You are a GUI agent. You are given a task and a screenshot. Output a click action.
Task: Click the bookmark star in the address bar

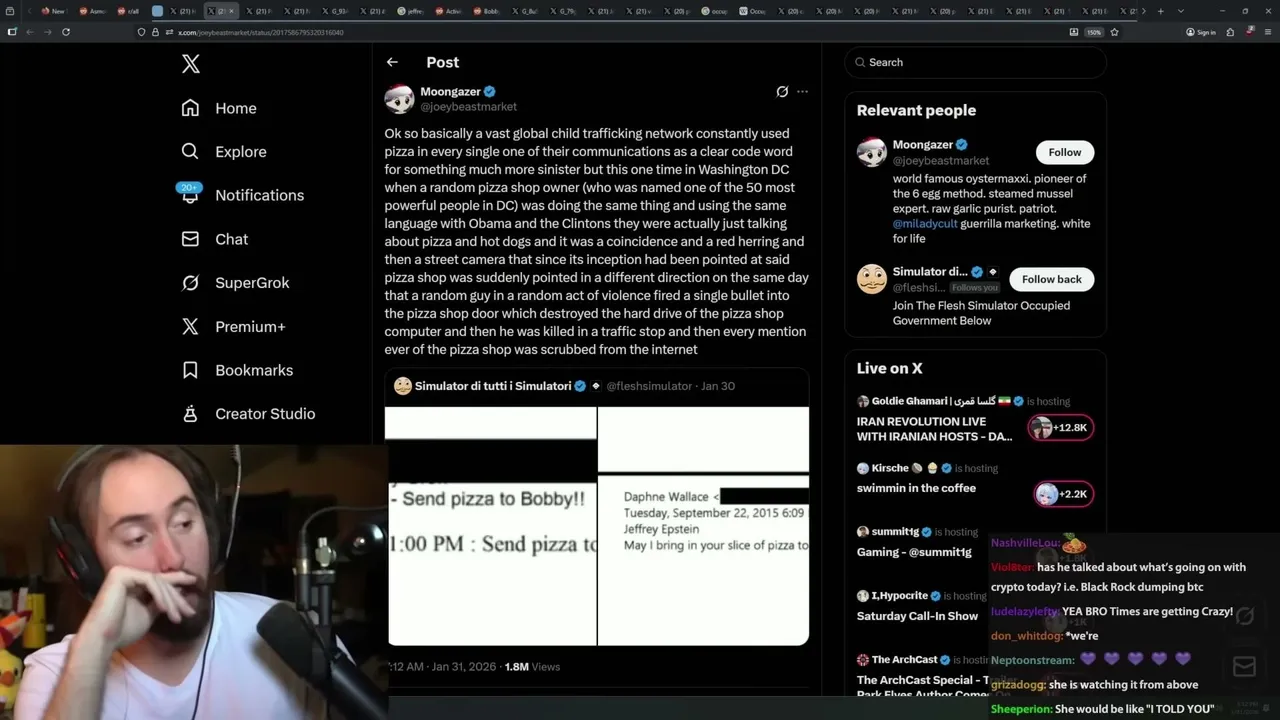[x=1114, y=32]
